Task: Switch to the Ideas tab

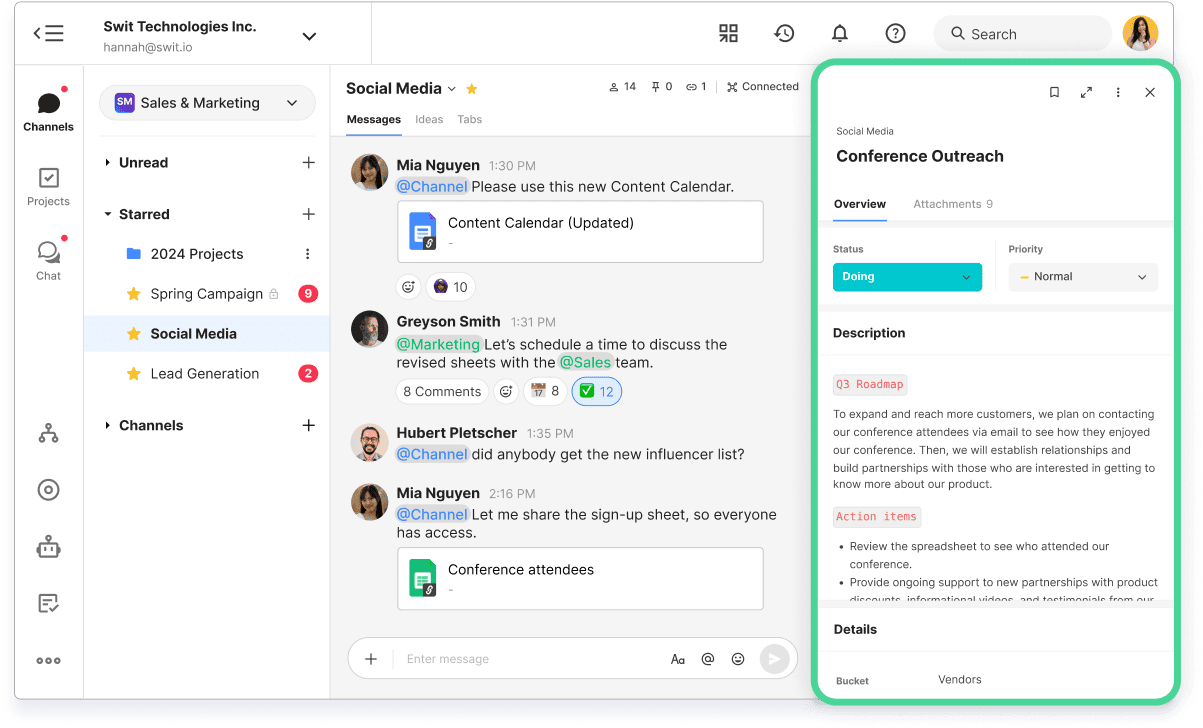Action: [x=429, y=119]
